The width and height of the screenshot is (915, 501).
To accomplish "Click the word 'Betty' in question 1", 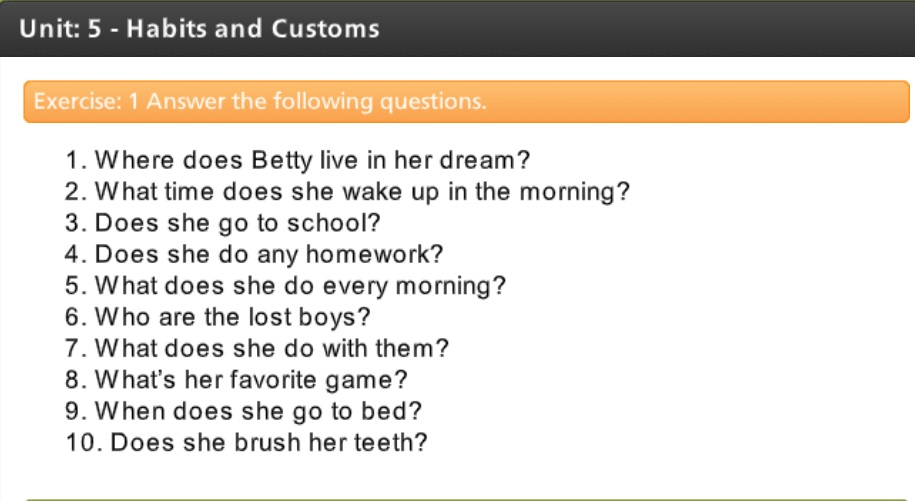I will 282,160.
